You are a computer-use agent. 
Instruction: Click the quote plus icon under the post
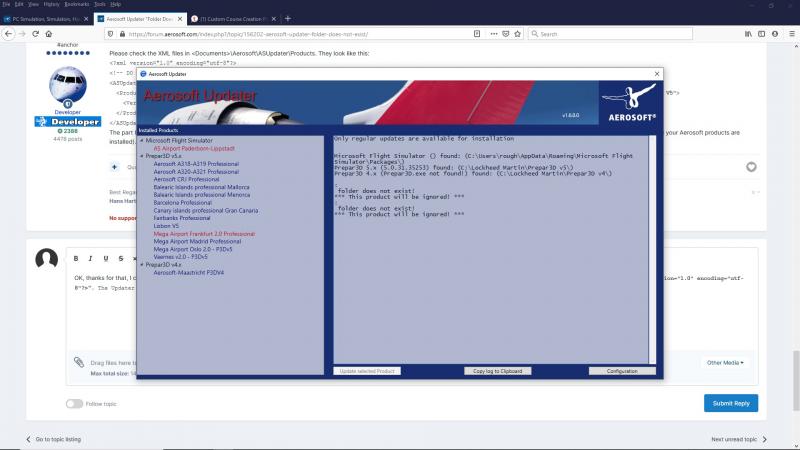coord(114,167)
